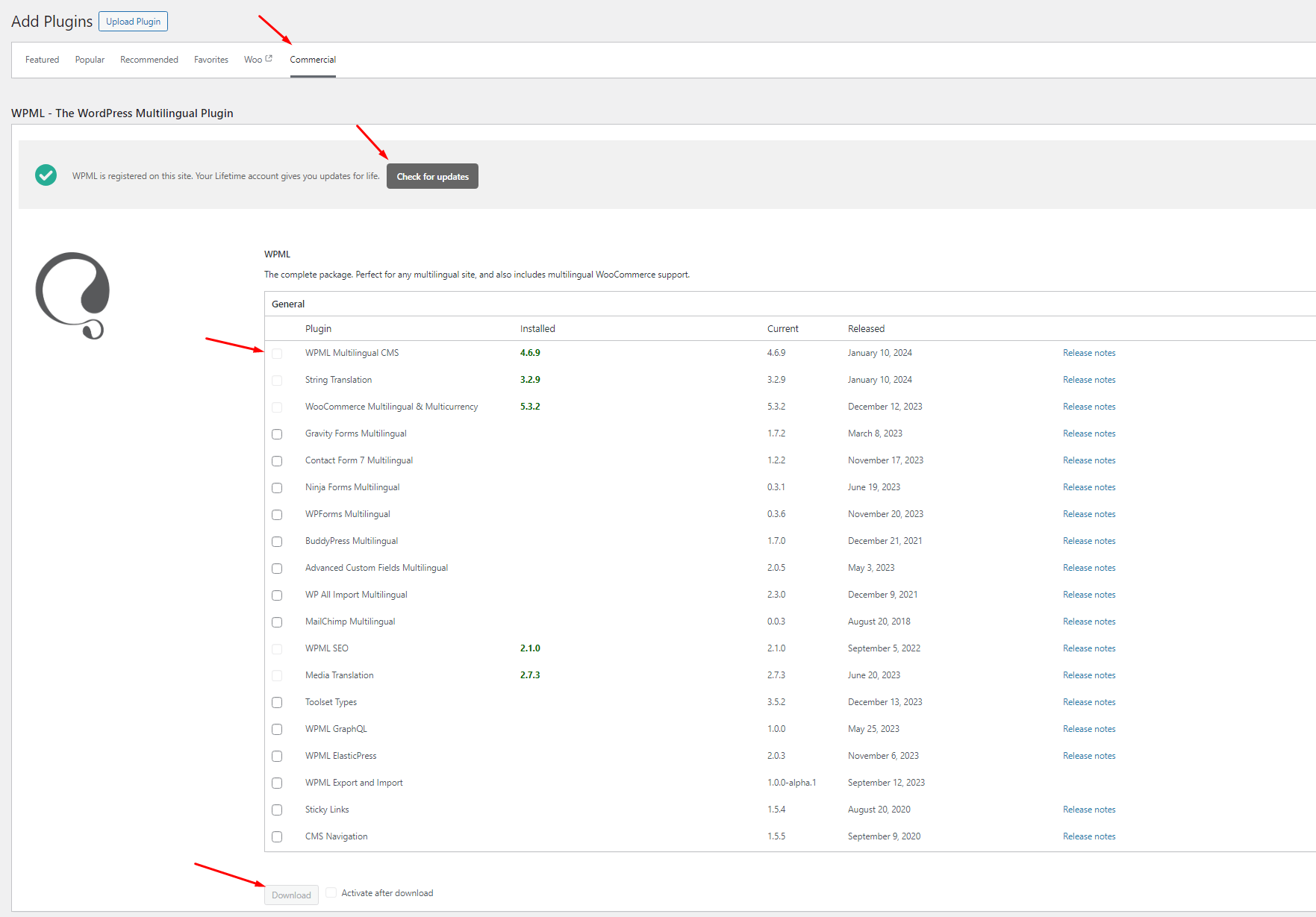This screenshot has height=917, width=1316.
Task: Check the BuddyPress Multilingual checkbox
Action: 277,542
